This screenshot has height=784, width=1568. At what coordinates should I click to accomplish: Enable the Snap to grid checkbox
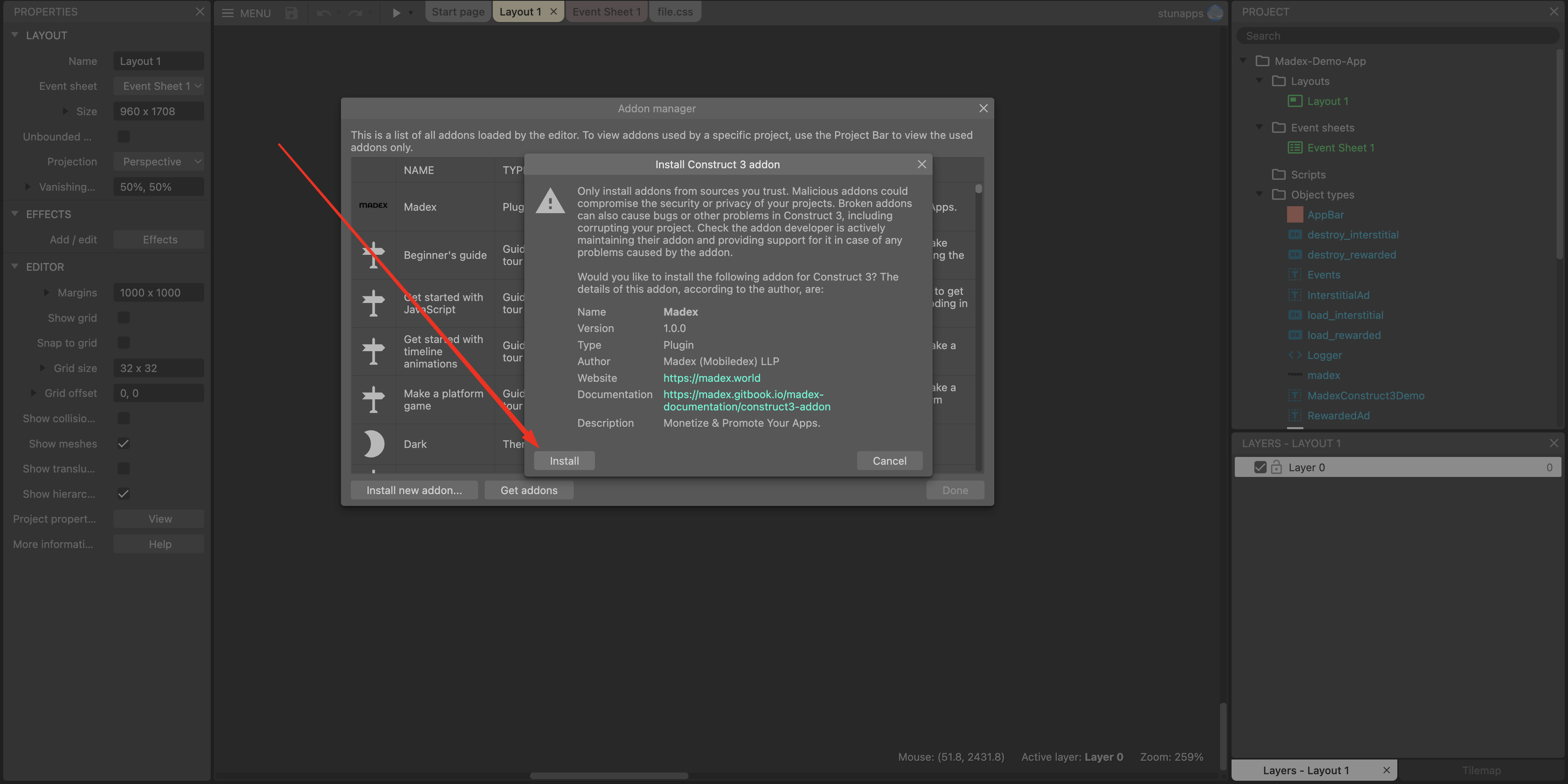(x=124, y=343)
